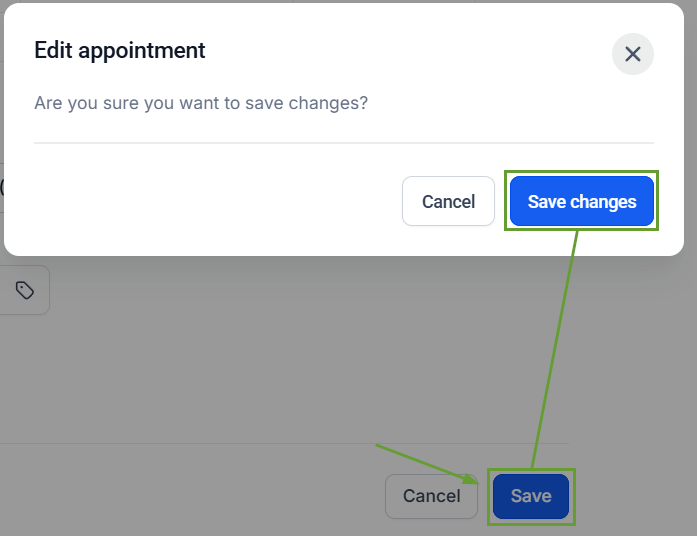Screen dimensions: 697x536
Task: Close the Edit appointment dialog with X
Action: (x=633, y=54)
